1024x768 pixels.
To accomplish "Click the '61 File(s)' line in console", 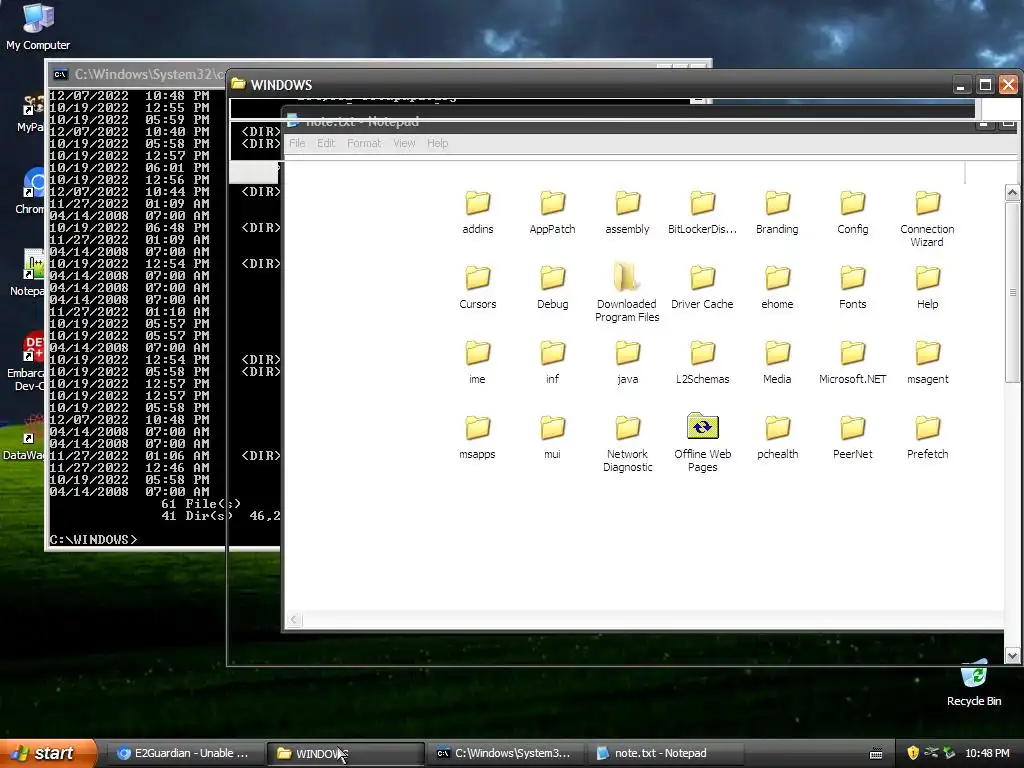I will point(201,504).
